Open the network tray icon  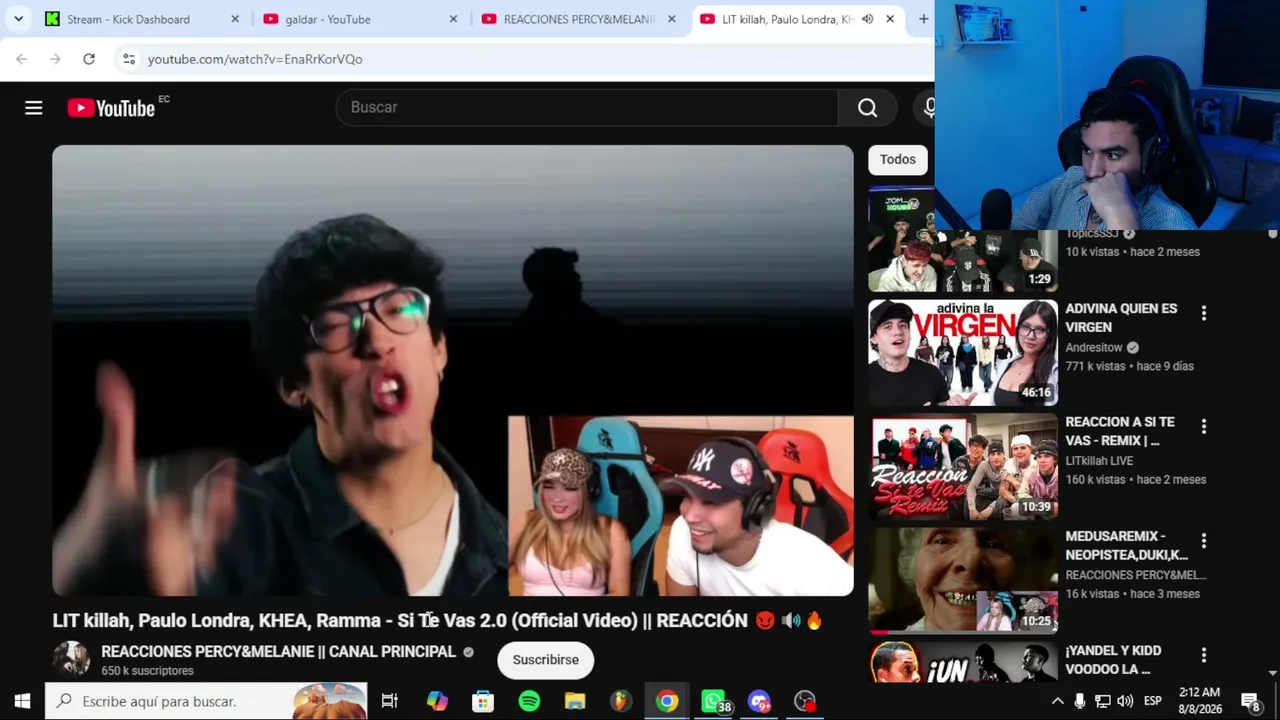[x=1102, y=701]
